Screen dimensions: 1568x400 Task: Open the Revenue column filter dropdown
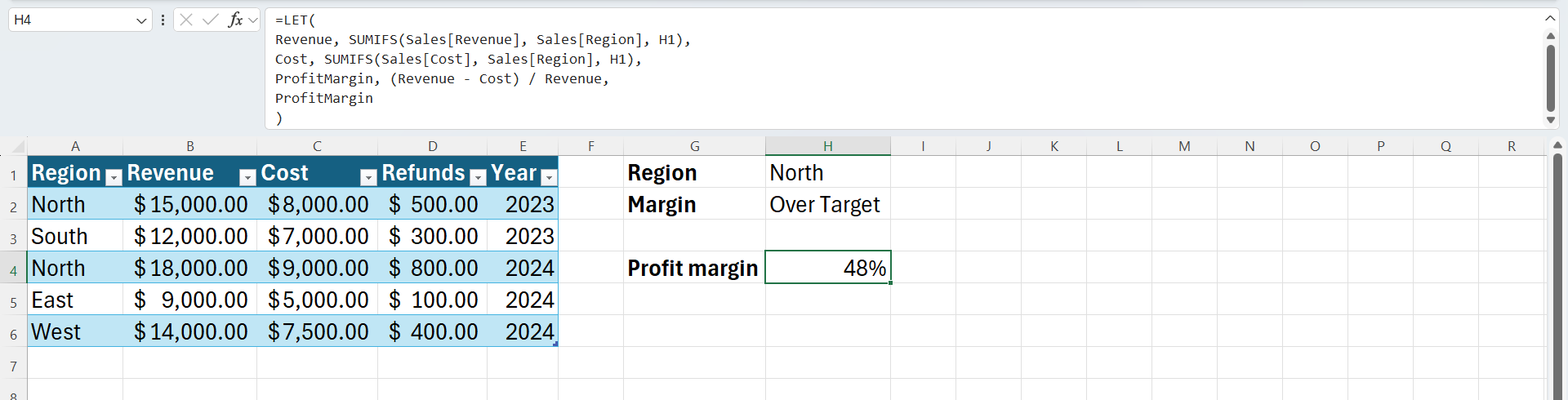click(x=247, y=176)
